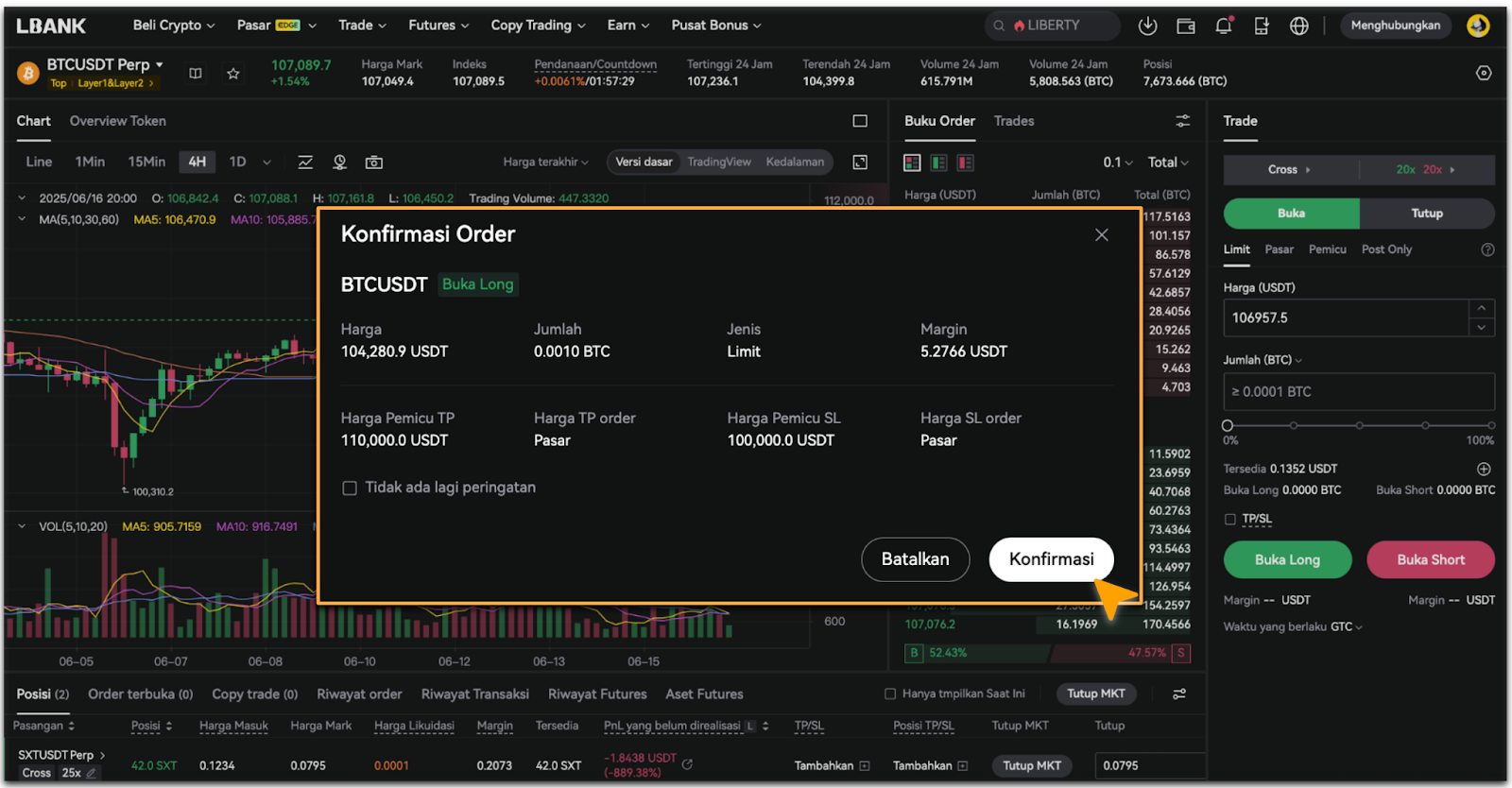This screenshot has height=788, width=1512.
Task: Click the Harga (USDT) price input field
Action: point(1345,318)
